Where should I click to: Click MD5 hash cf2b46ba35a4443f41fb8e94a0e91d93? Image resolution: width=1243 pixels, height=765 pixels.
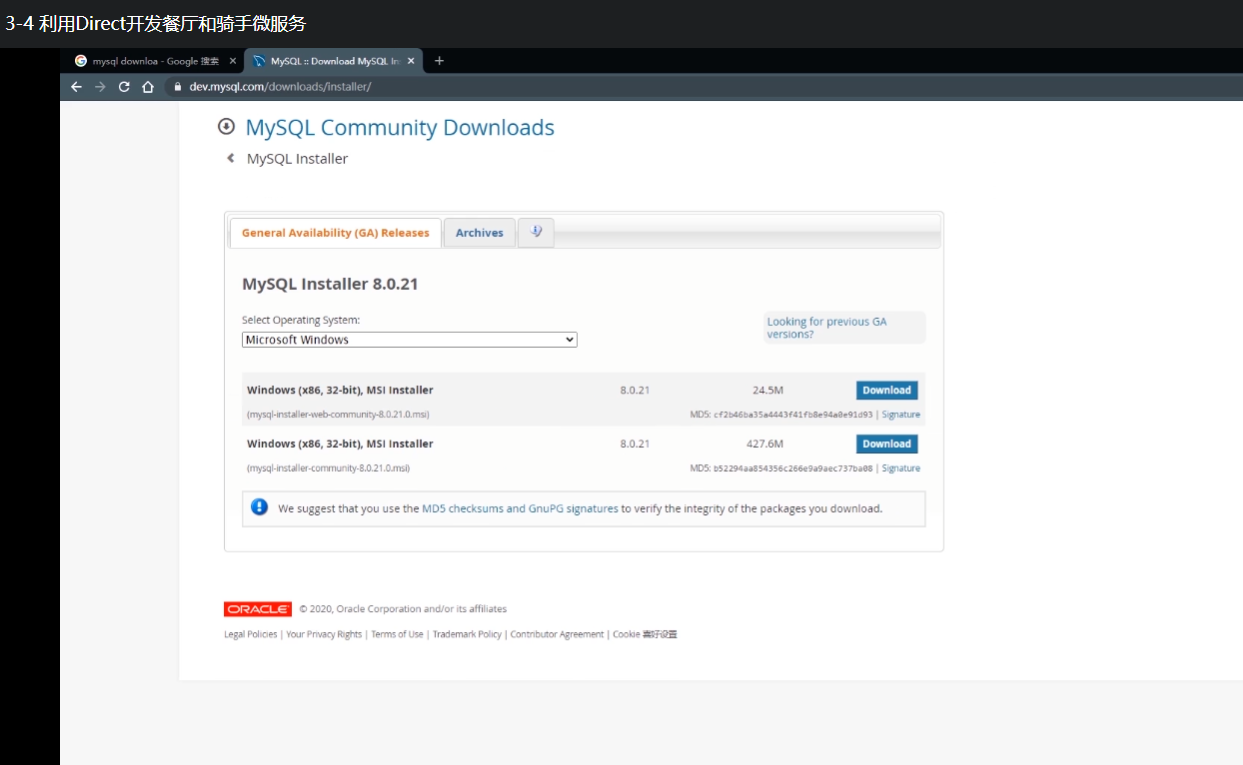(793, 414)
